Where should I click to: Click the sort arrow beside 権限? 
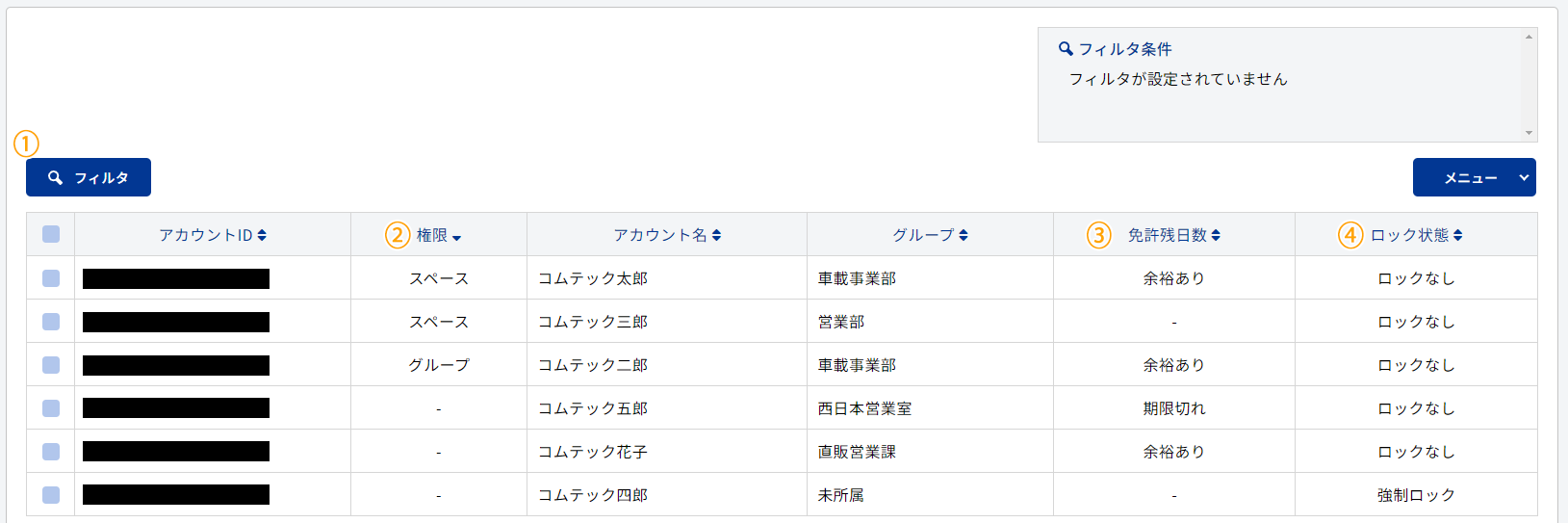[456, 238]
